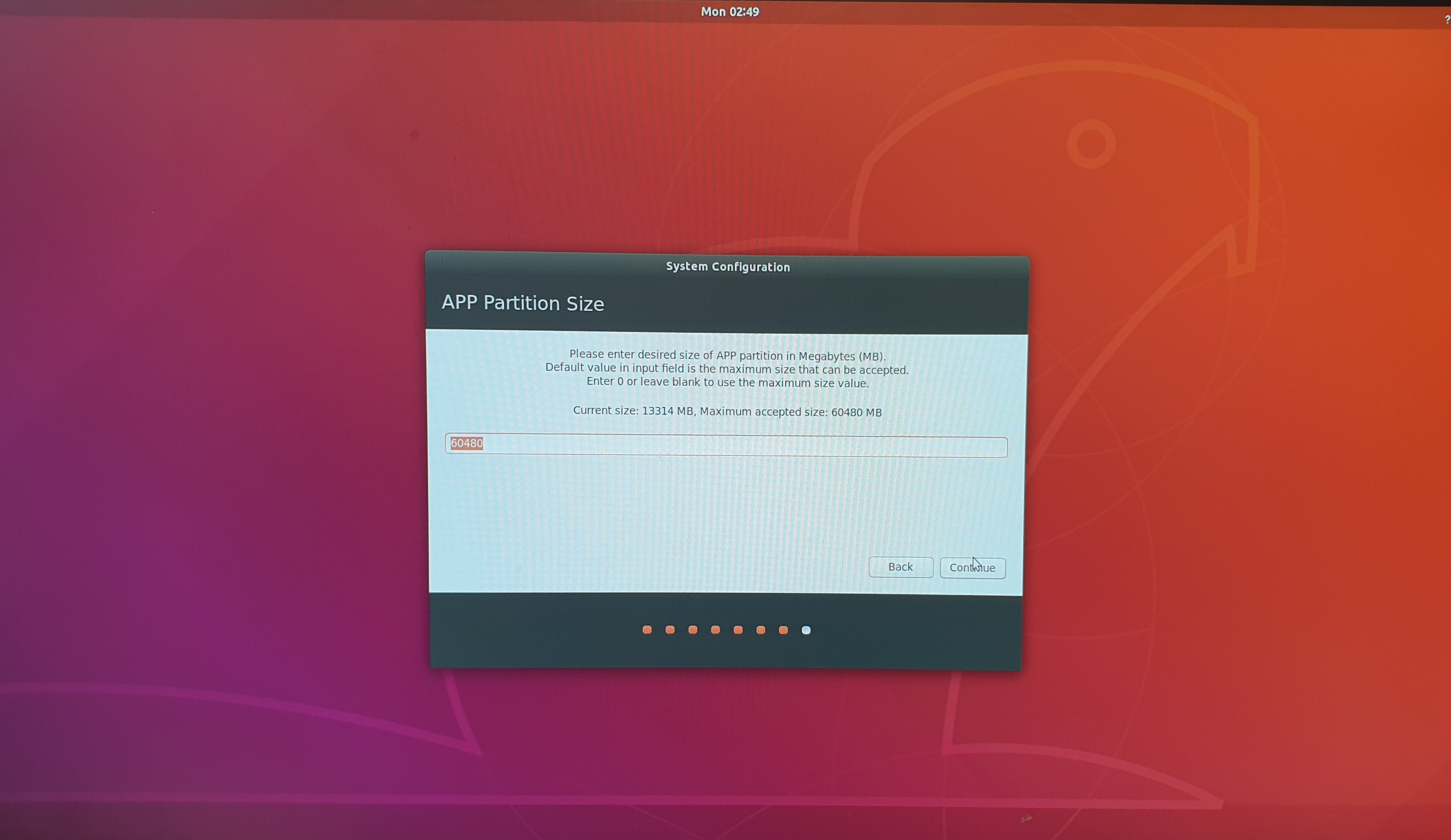Click the white current-step progress dot
The height and width of the screenshot is (840, 1451).
click(x=806, y=630)
